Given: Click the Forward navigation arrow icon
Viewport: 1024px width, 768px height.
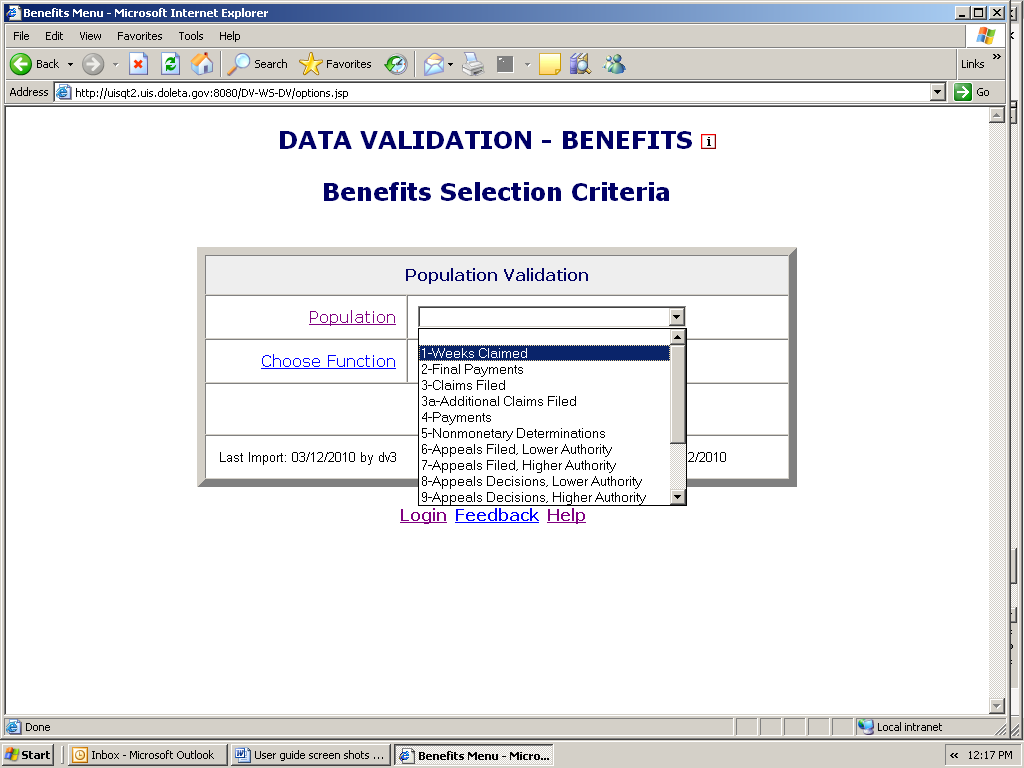Looking at the screenshot, I should [x=93, y=64].
